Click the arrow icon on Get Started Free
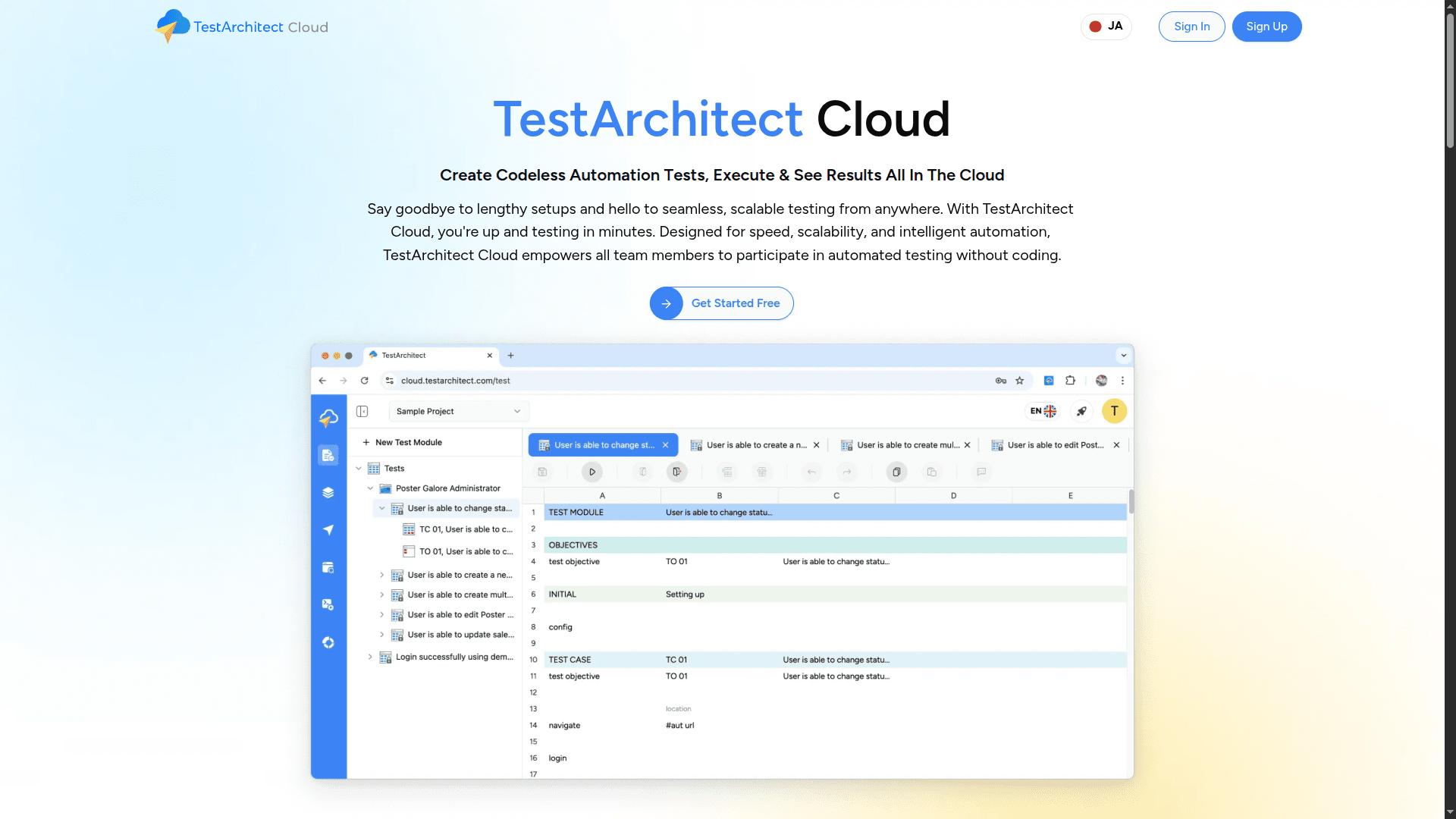The image size is (1456, 819). (x=666, y=303)
